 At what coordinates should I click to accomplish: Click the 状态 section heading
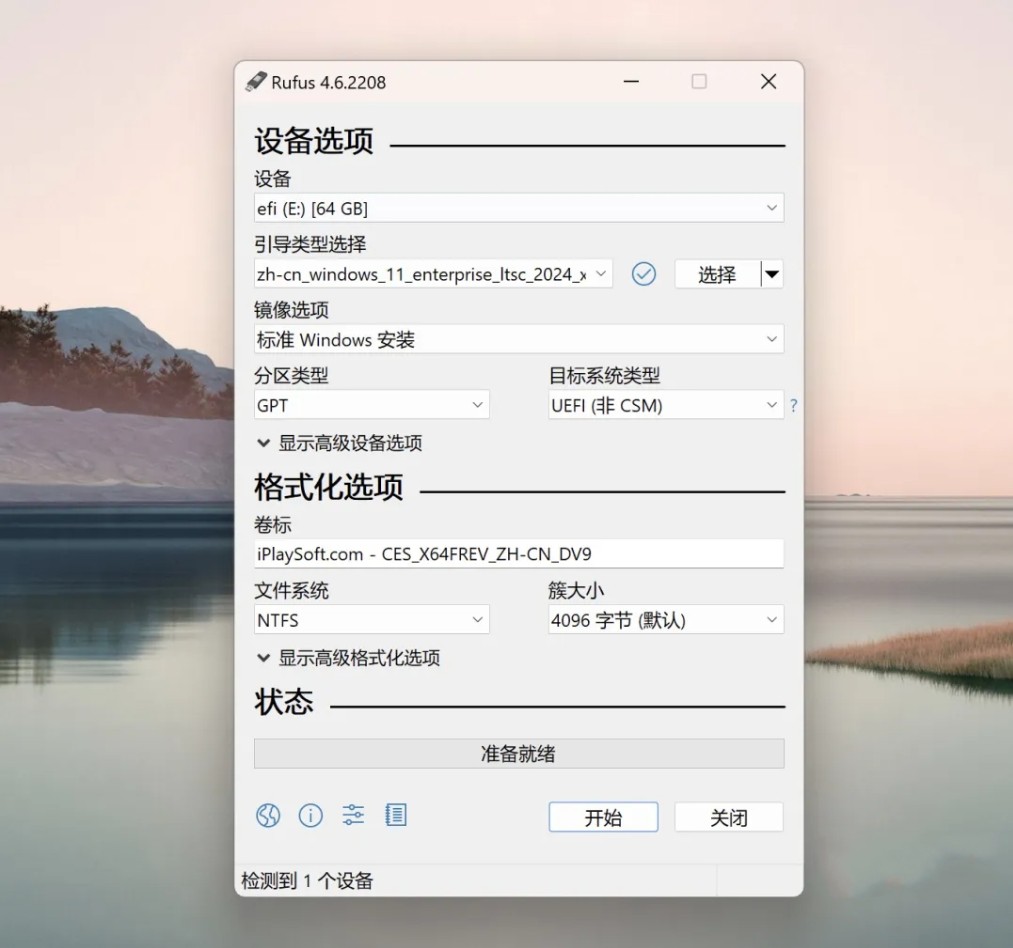[x=284, y=702]
